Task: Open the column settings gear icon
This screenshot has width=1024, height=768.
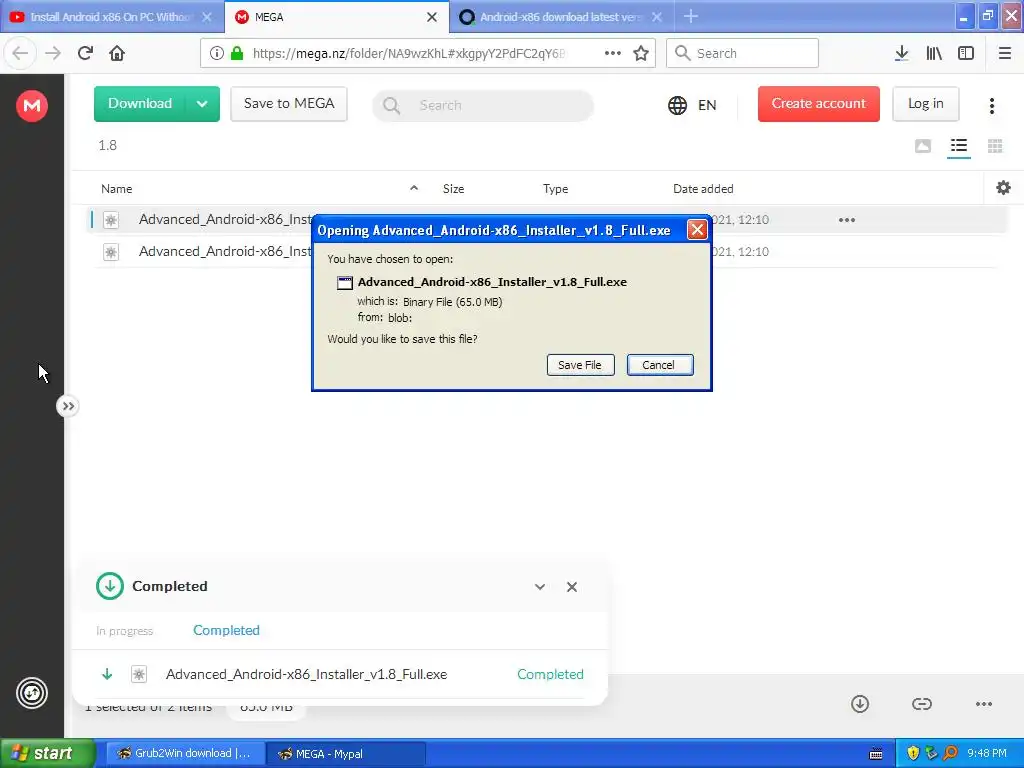Action: [x=1003, y=188]
